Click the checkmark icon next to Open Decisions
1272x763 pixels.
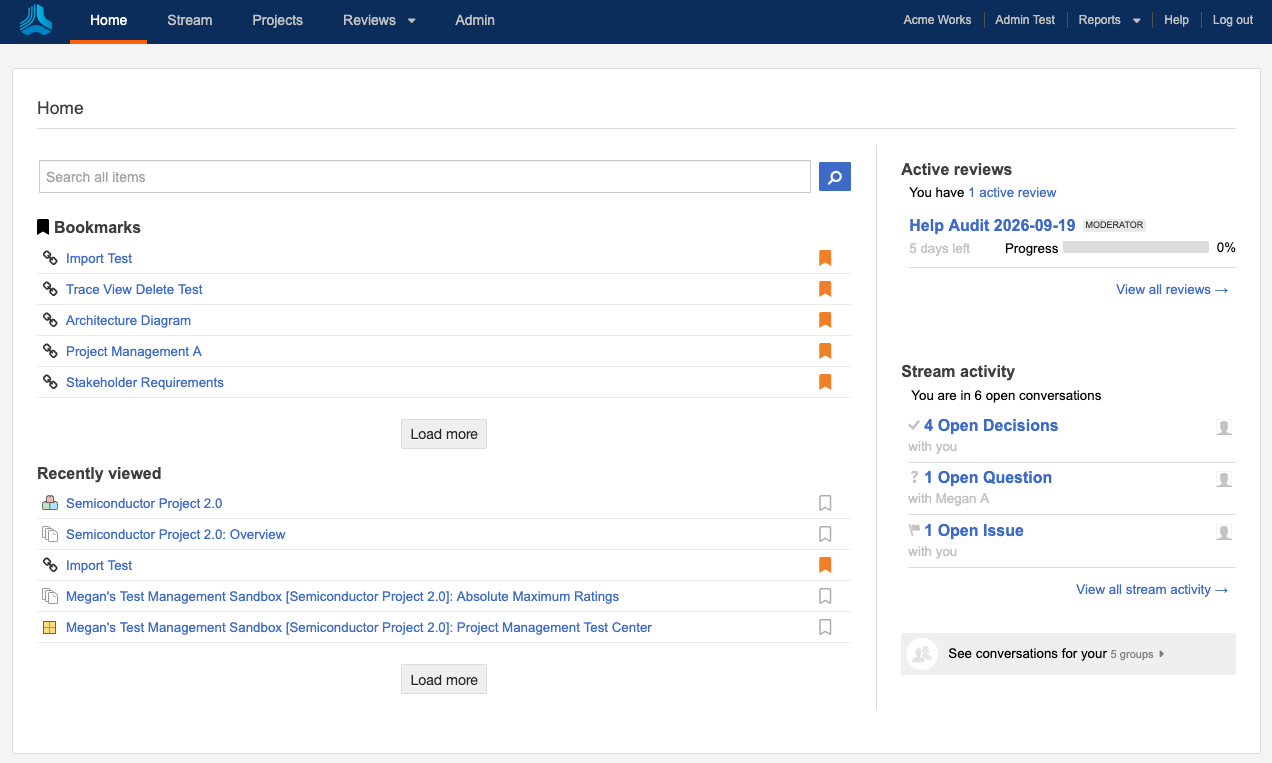pos(914,425)
